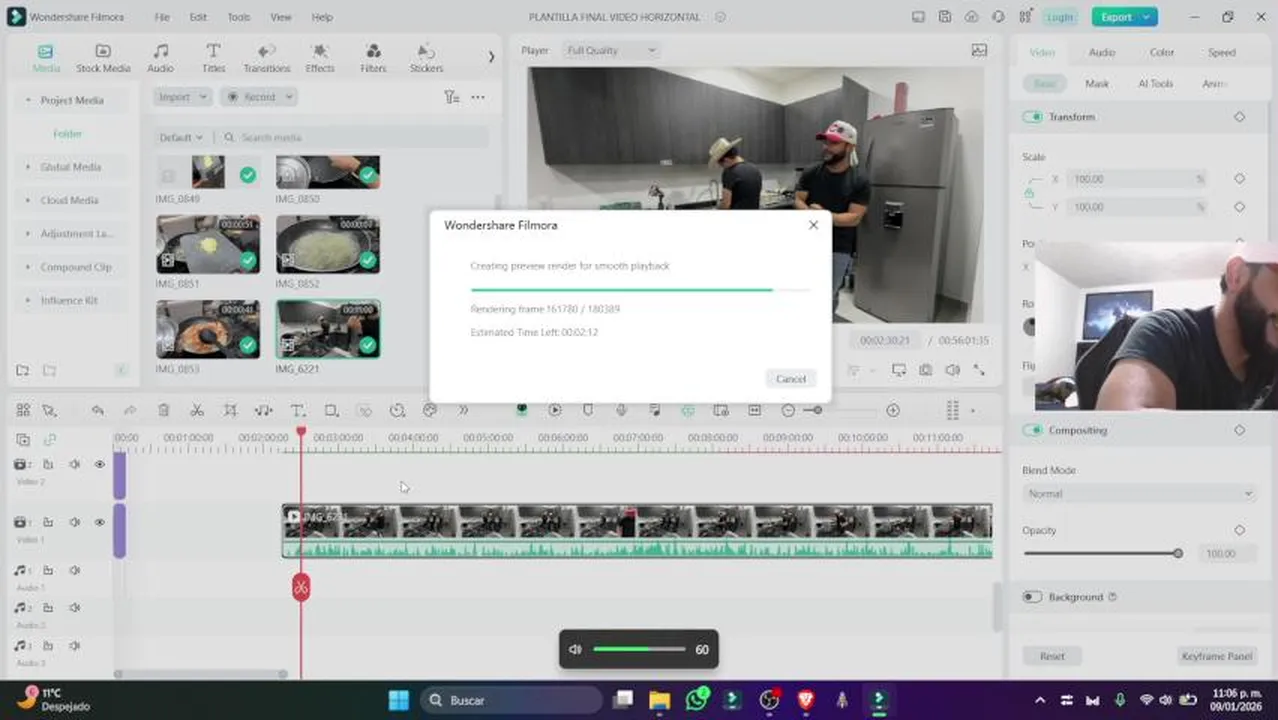
Task: Cancel the preview render dialog
Action: (790, 379)
